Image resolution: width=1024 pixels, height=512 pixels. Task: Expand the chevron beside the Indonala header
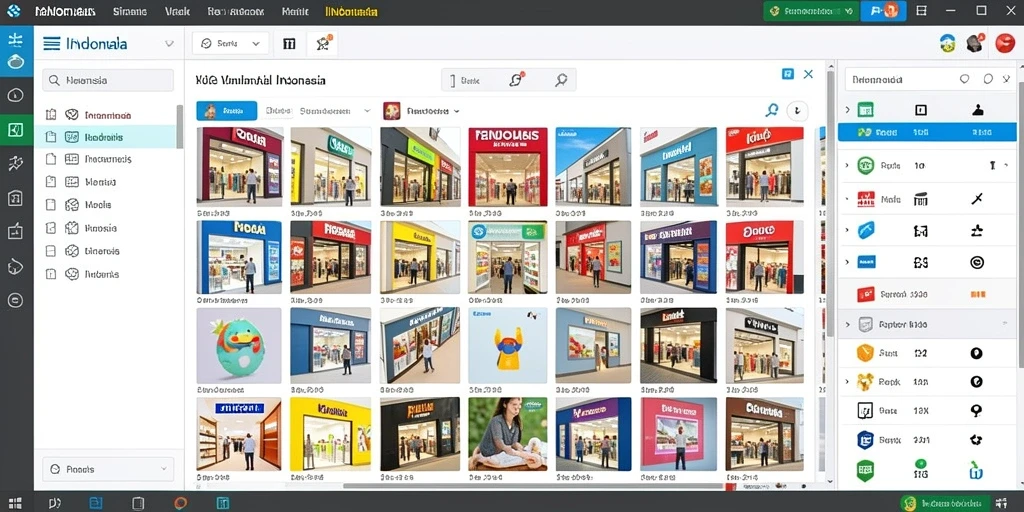point(169,44)
